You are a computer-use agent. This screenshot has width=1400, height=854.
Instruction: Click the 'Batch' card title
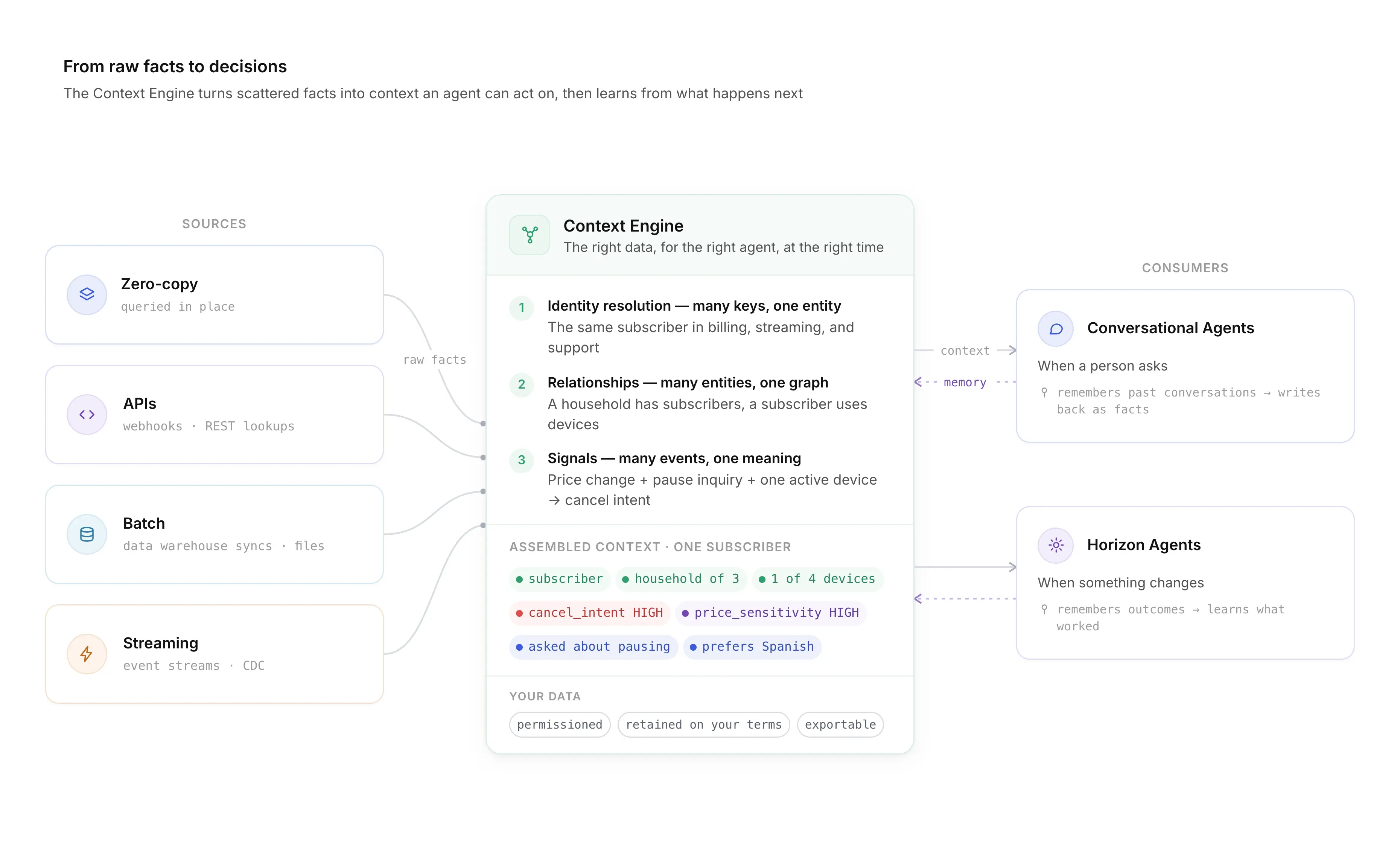click(144, 523)
